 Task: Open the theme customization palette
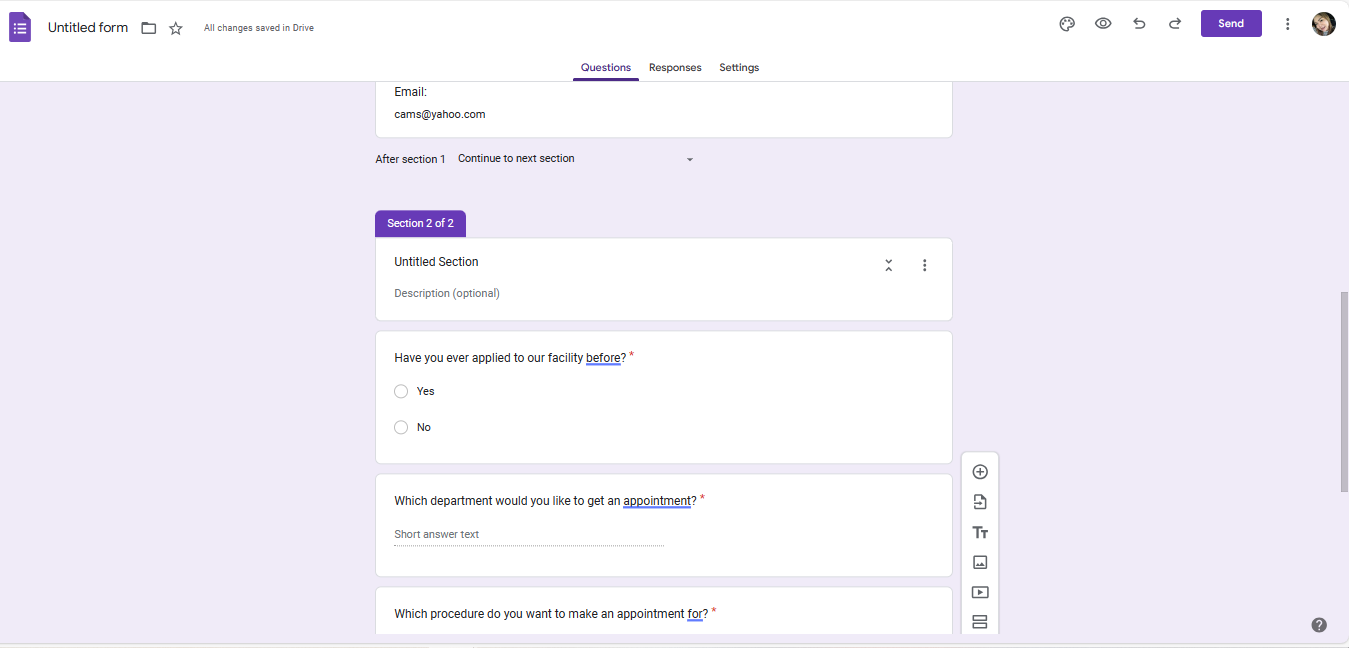coord(1067,24)
